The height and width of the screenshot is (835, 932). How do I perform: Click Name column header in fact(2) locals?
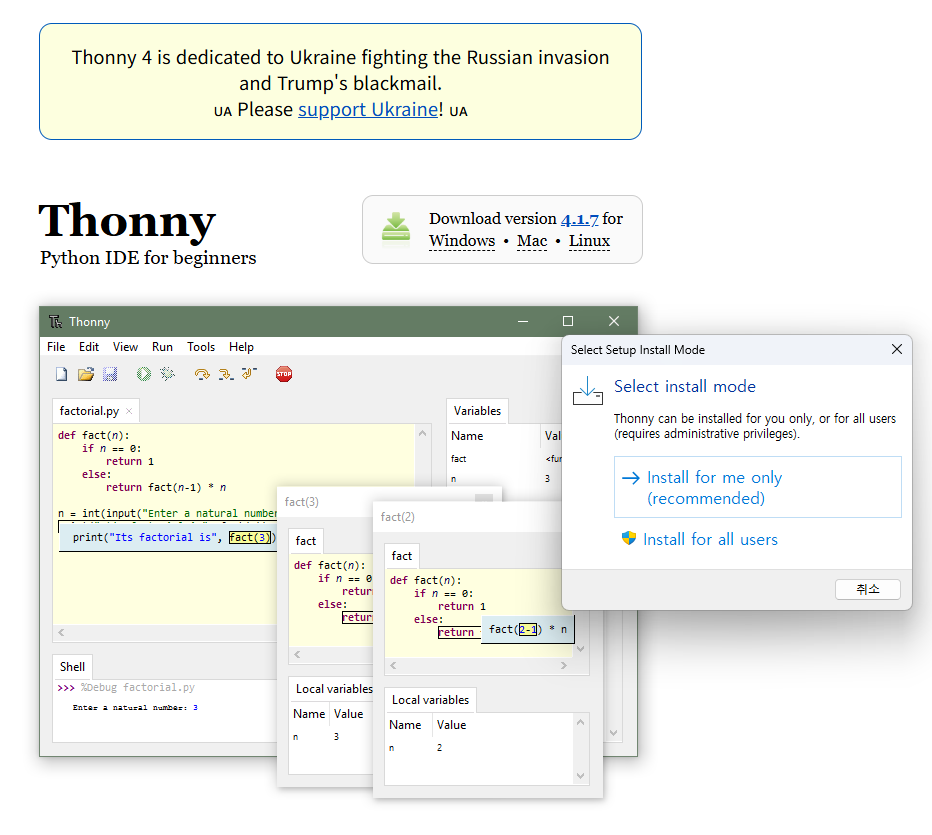click(405, 725)
